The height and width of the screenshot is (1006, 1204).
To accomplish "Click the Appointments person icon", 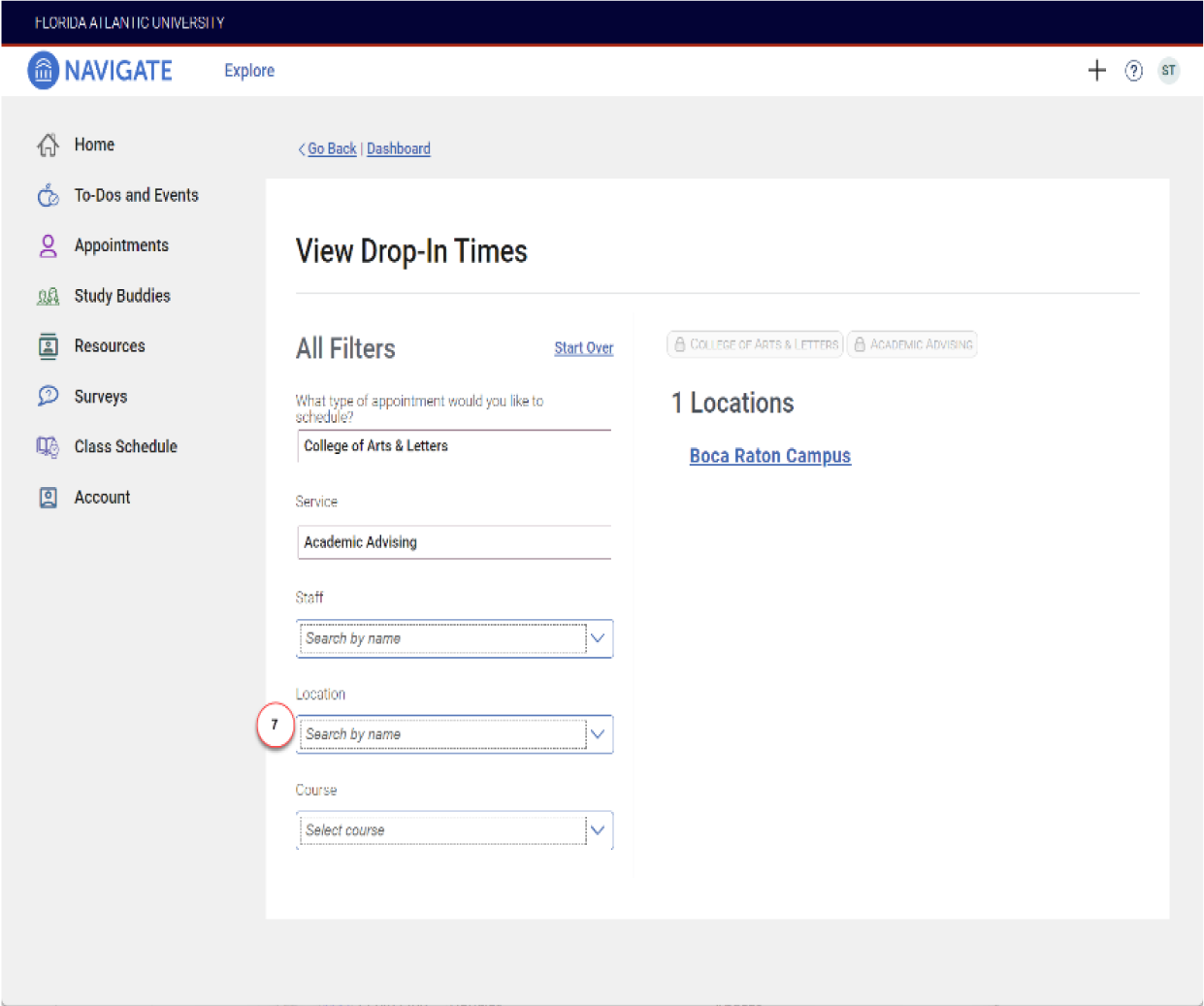I will (x=48, y=246).
